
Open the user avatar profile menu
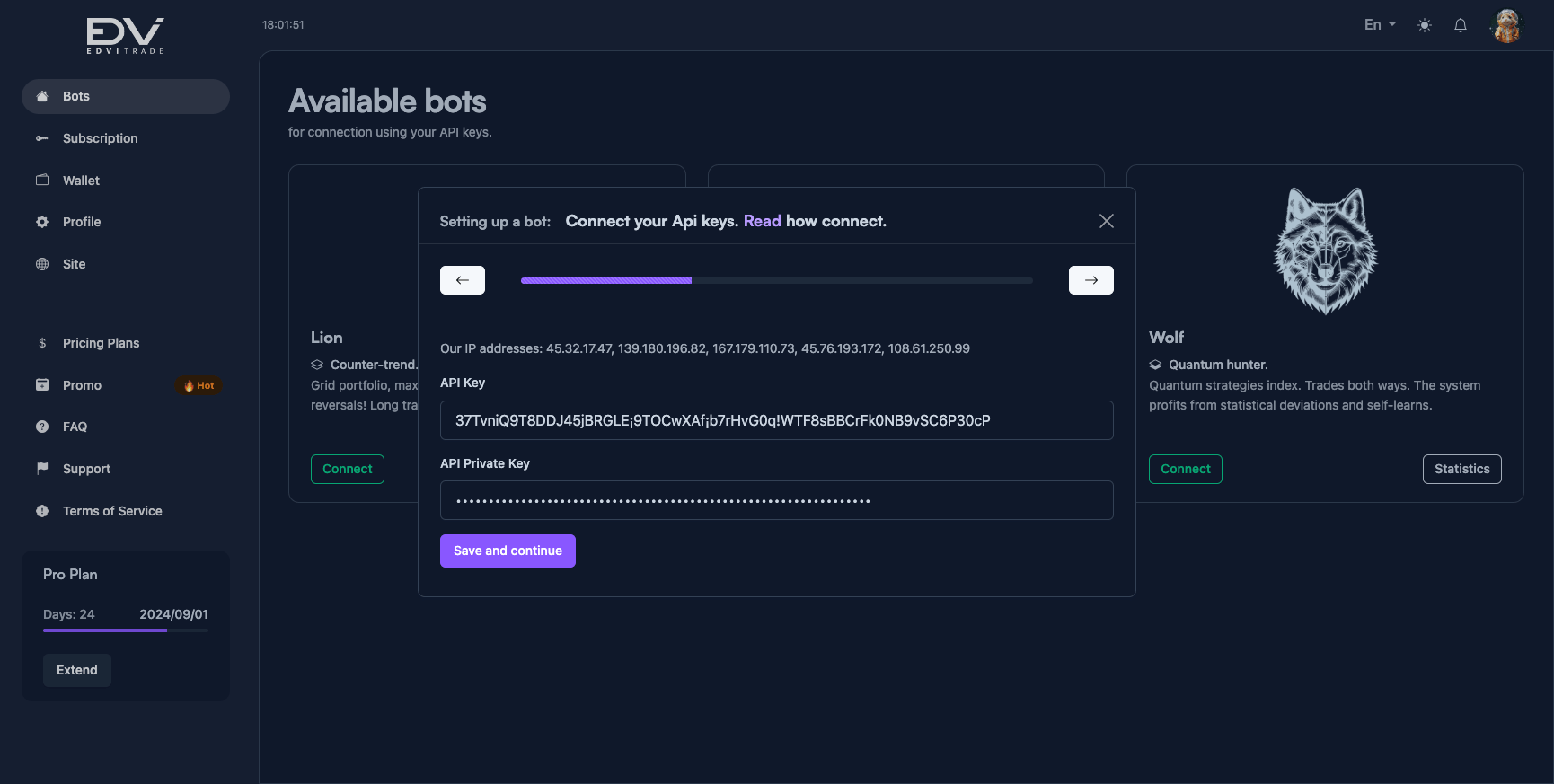click(1506, 25)
